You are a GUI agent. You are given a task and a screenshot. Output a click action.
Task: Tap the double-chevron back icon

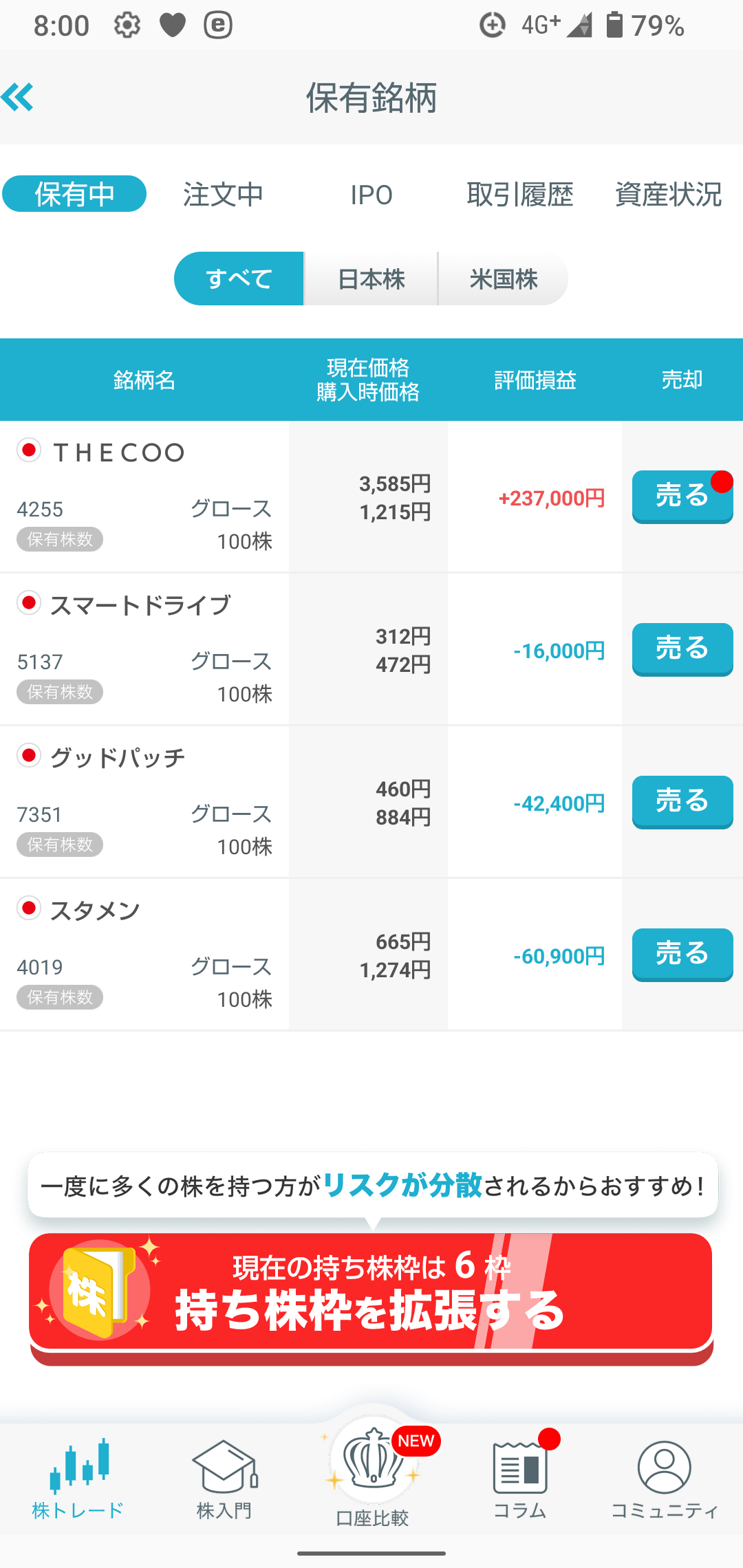17,97
